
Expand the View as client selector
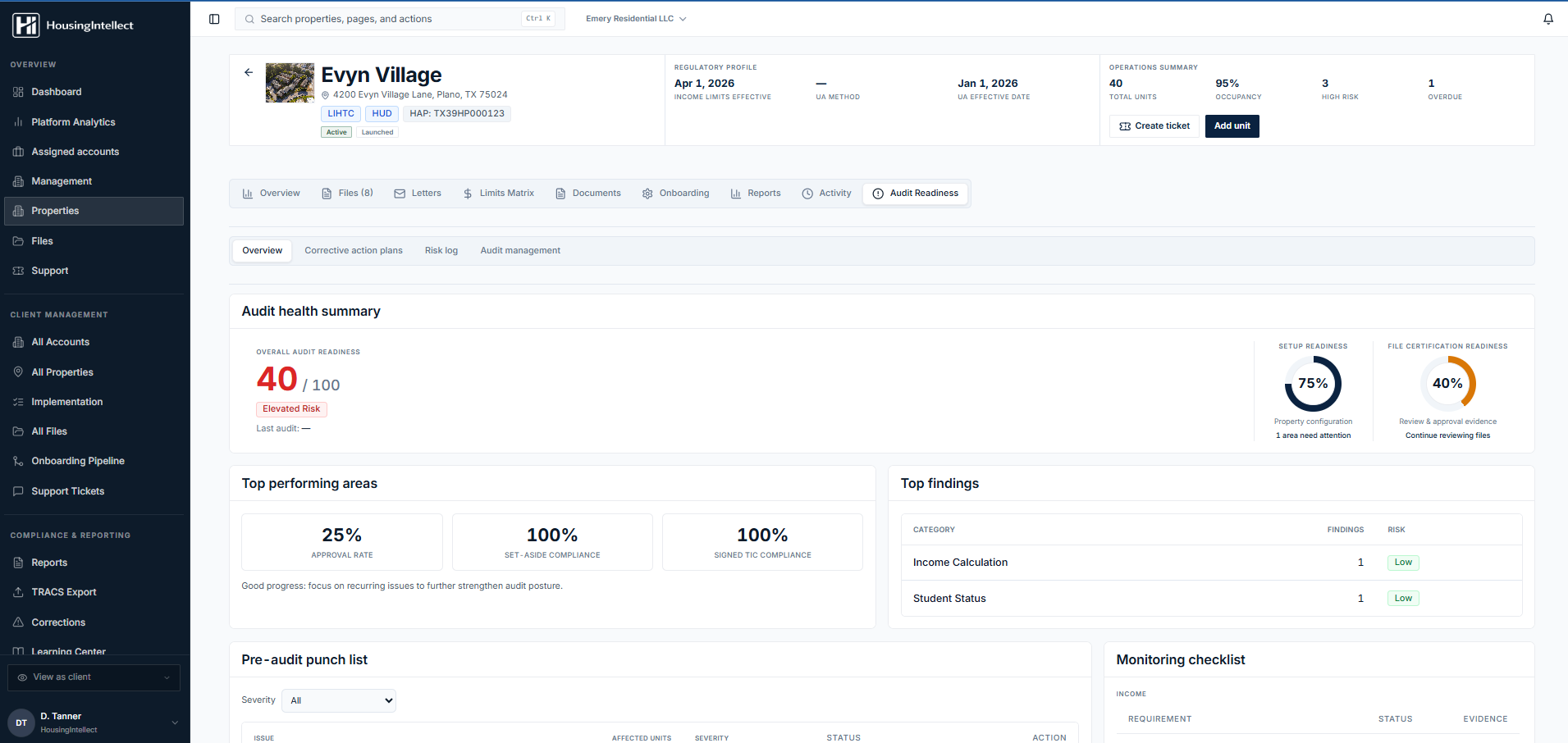[94, 677]
